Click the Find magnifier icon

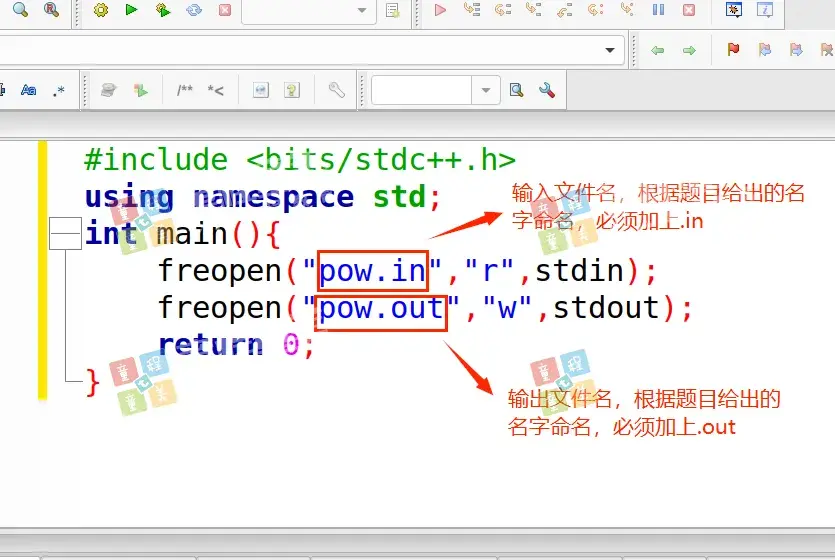pyautogui.click(x=20, y=9)
